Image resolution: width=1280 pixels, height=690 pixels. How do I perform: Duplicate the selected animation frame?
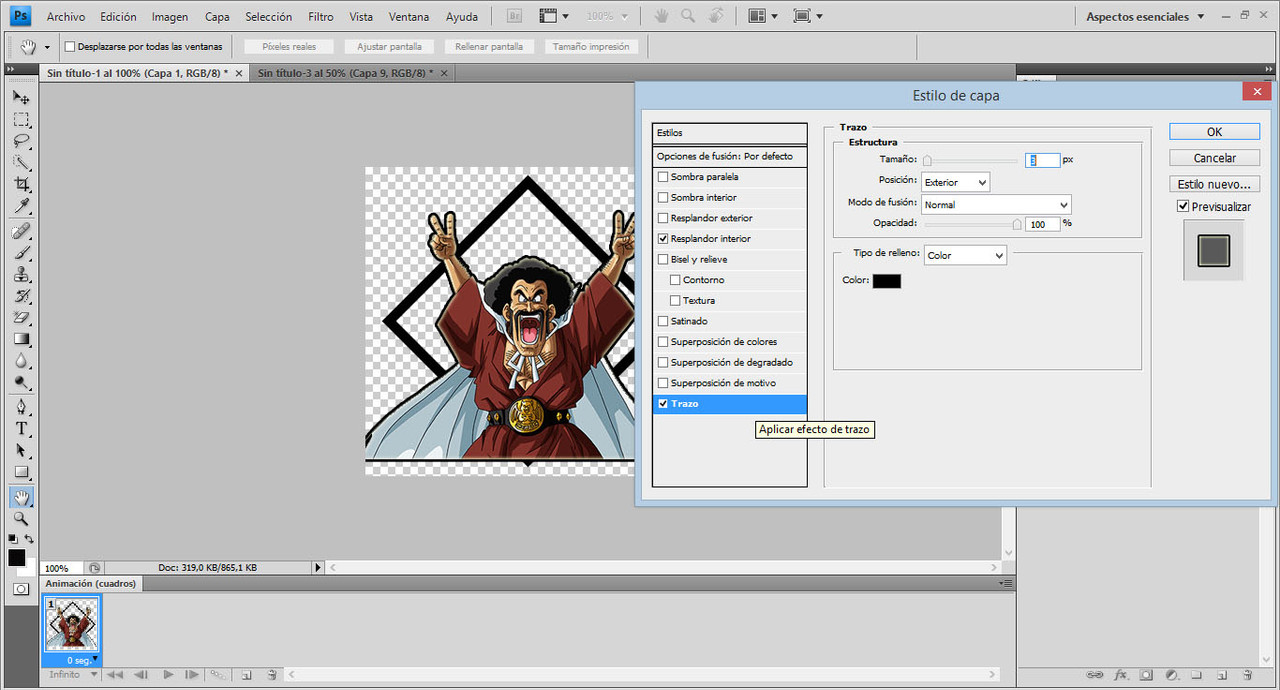tap(246, 675)
